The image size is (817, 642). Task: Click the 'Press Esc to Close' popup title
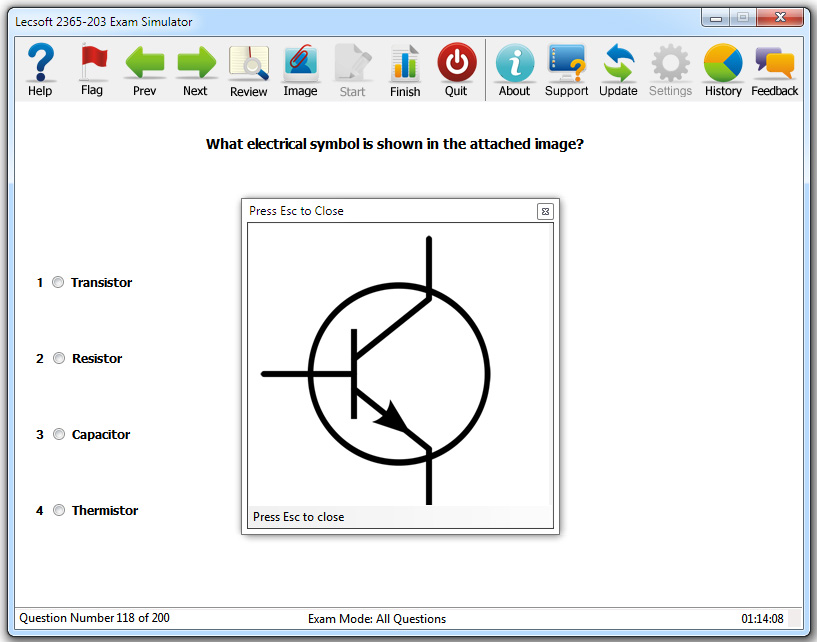pyautogui.click(x=296, y=211)
